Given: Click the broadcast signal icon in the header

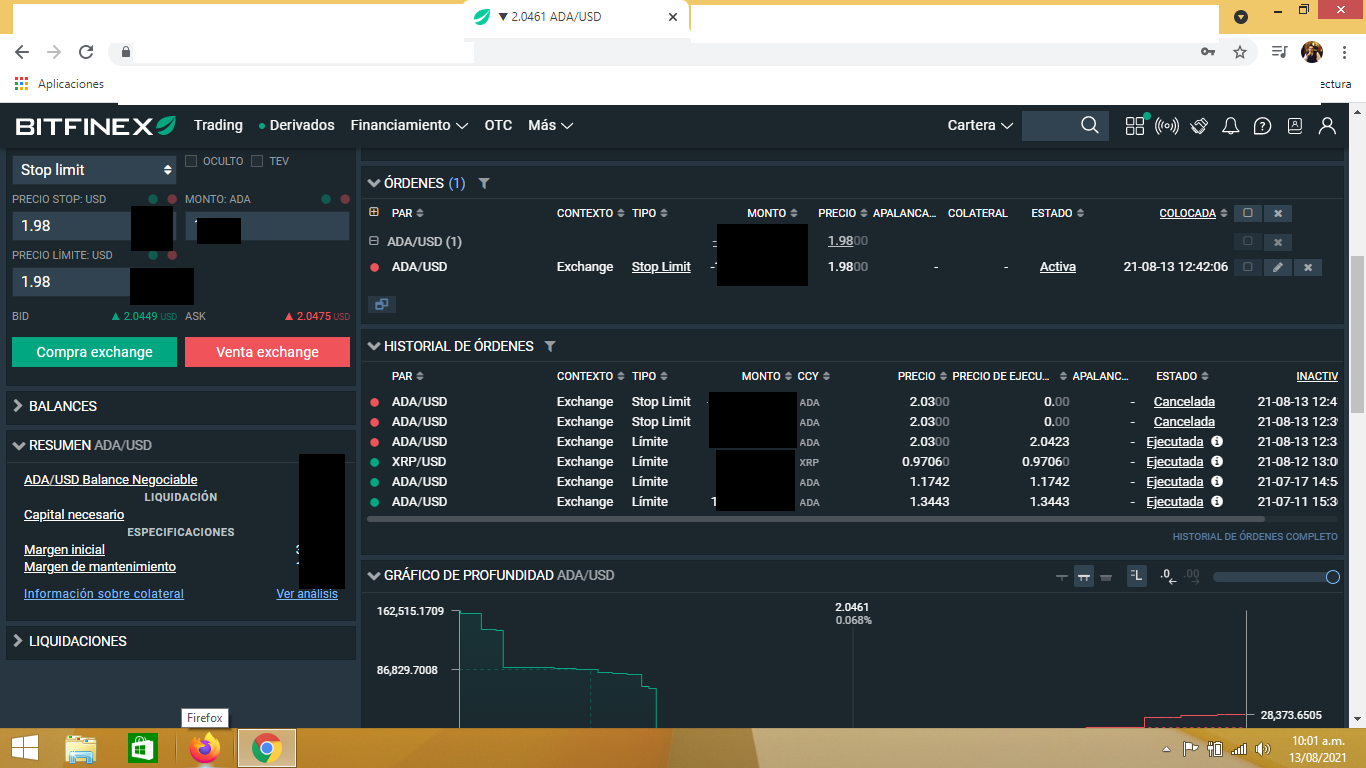Looking at the screenshot, I should click(x=1167, y=126).
